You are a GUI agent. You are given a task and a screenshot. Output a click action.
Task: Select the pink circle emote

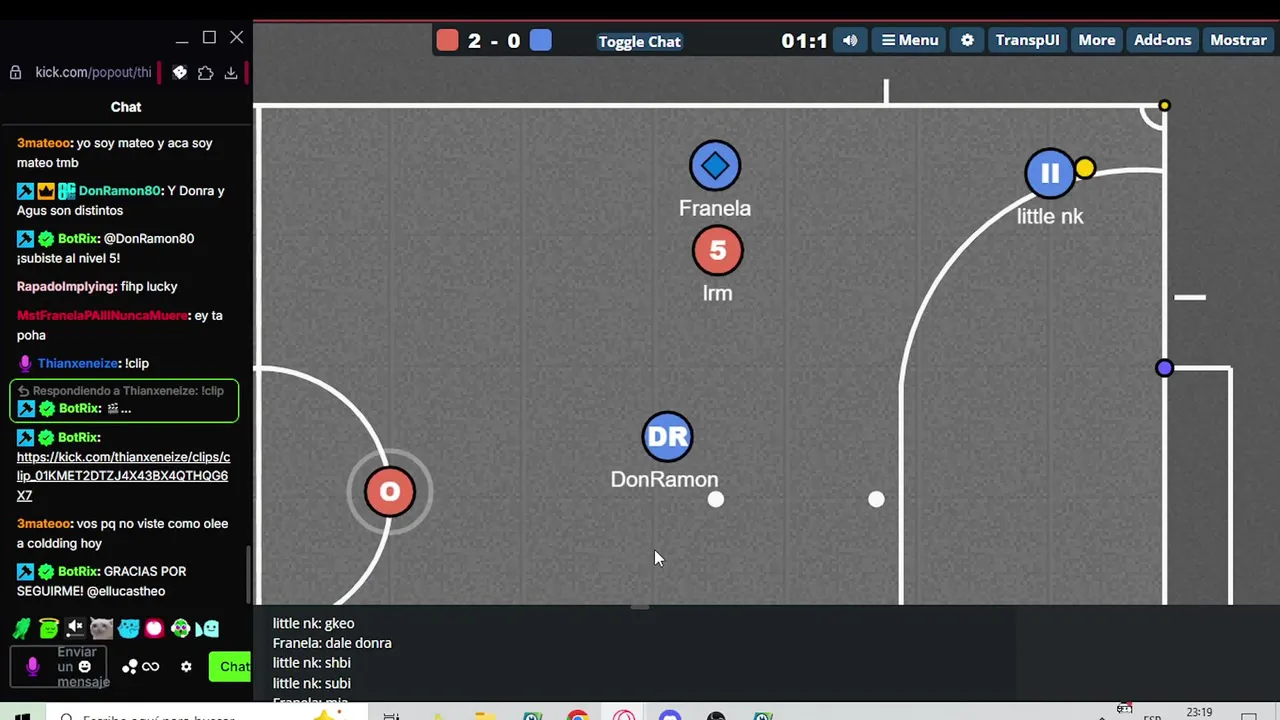click(154, 629)
